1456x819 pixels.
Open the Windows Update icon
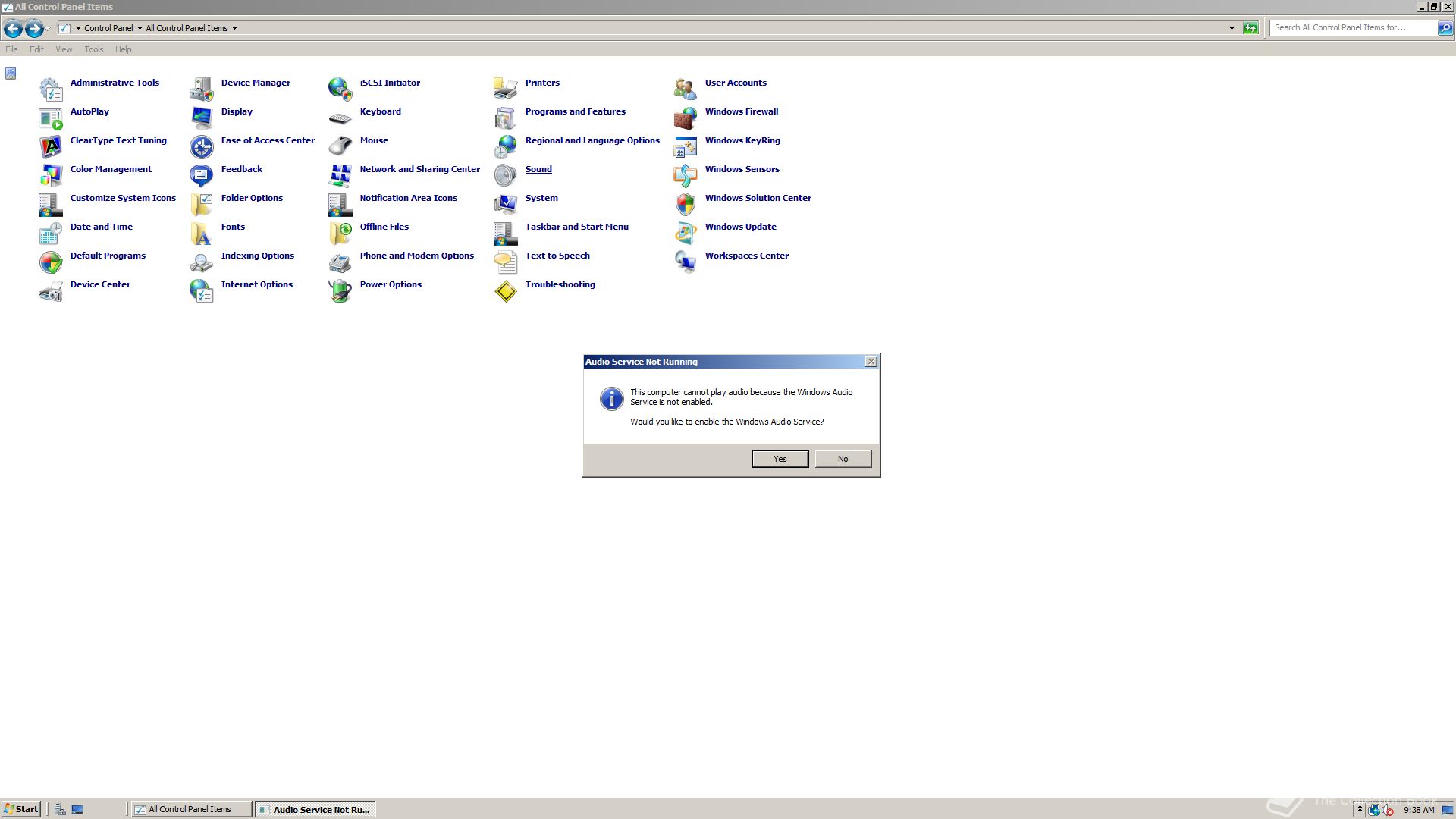point(686,233)
